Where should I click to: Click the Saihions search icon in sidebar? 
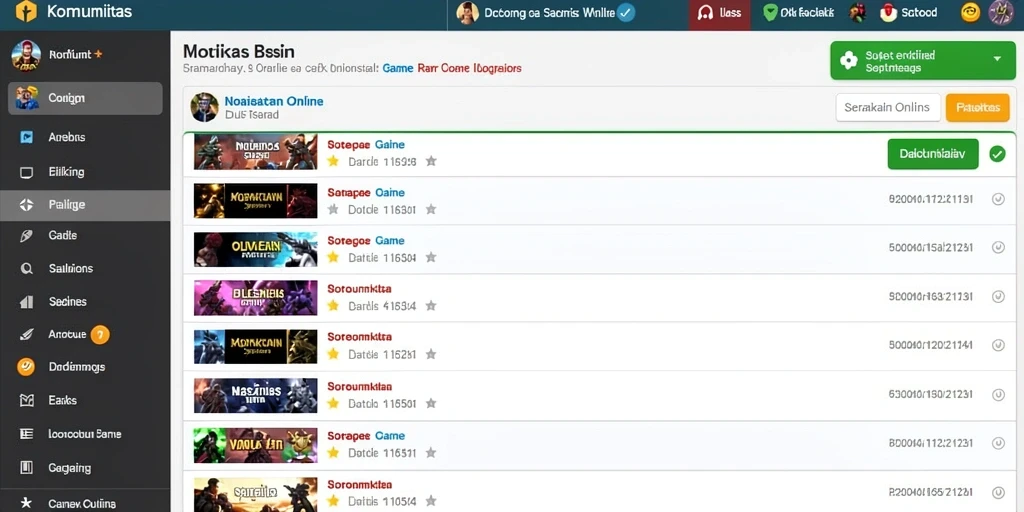(x=26, y=268)
